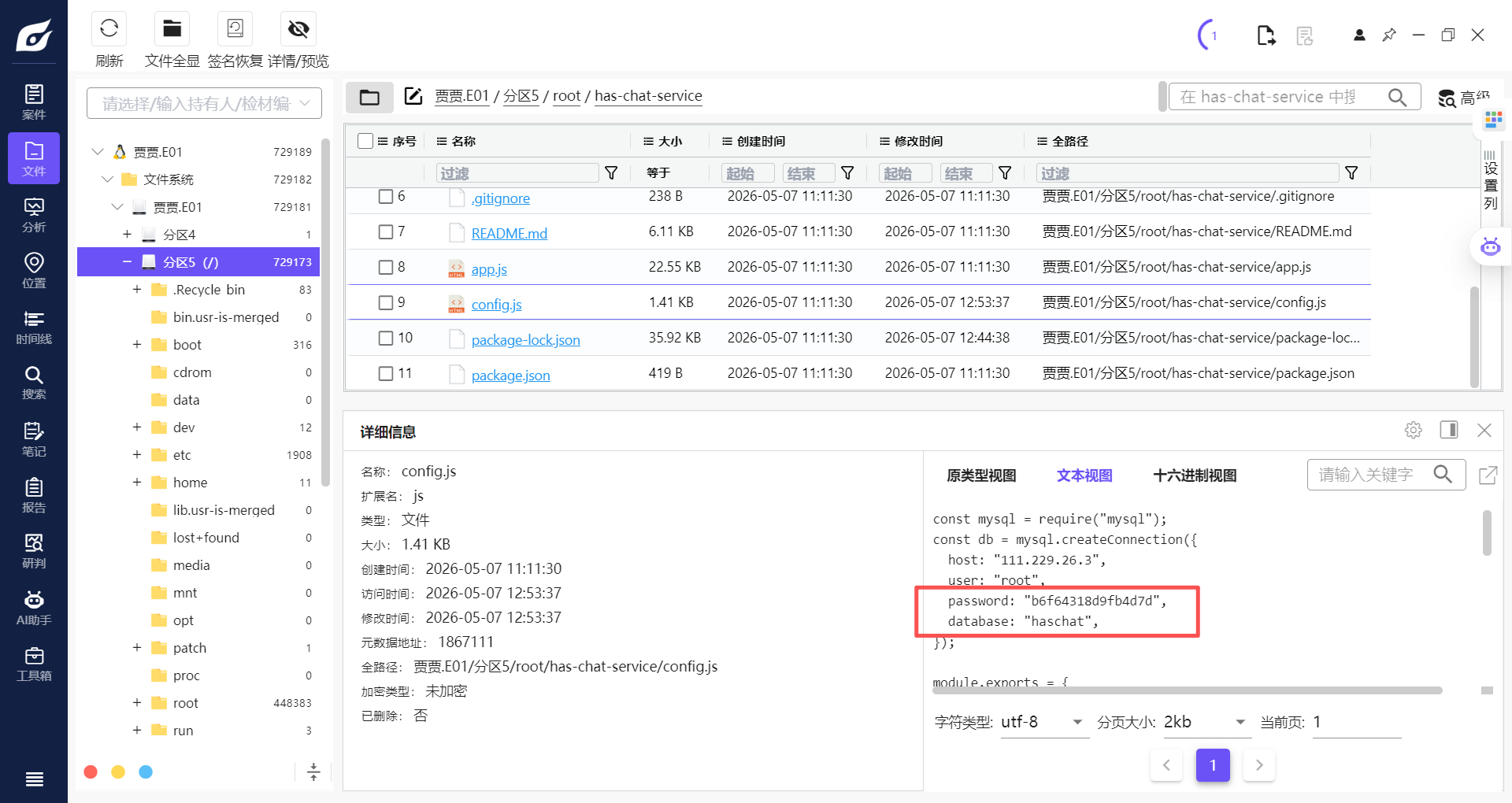Image resolution: width=1512 pixels, height=803 pixels.
Task: Click the 签名恢复 icon
Action: [235, 29]
